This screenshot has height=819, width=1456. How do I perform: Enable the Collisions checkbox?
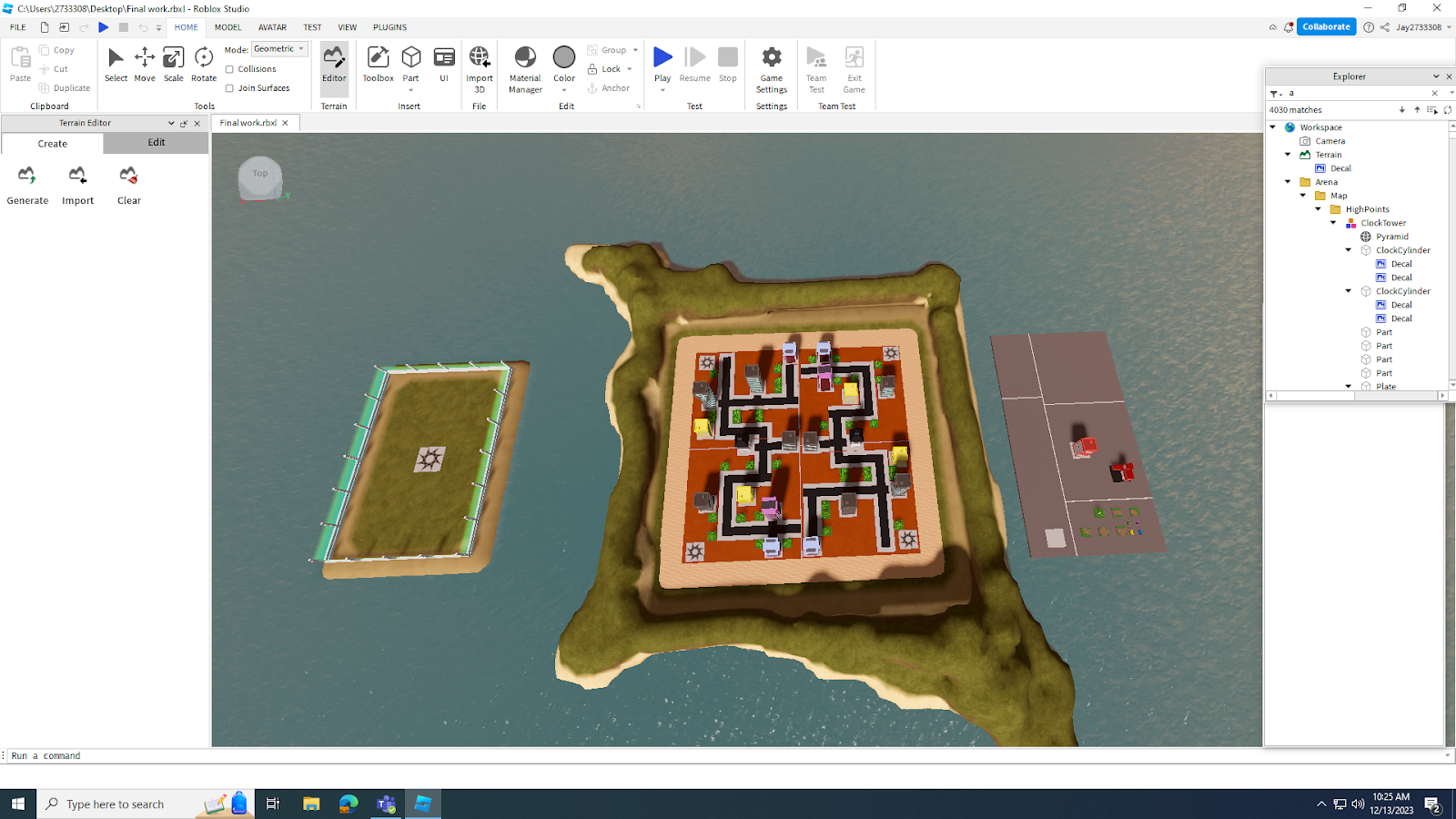229,69
